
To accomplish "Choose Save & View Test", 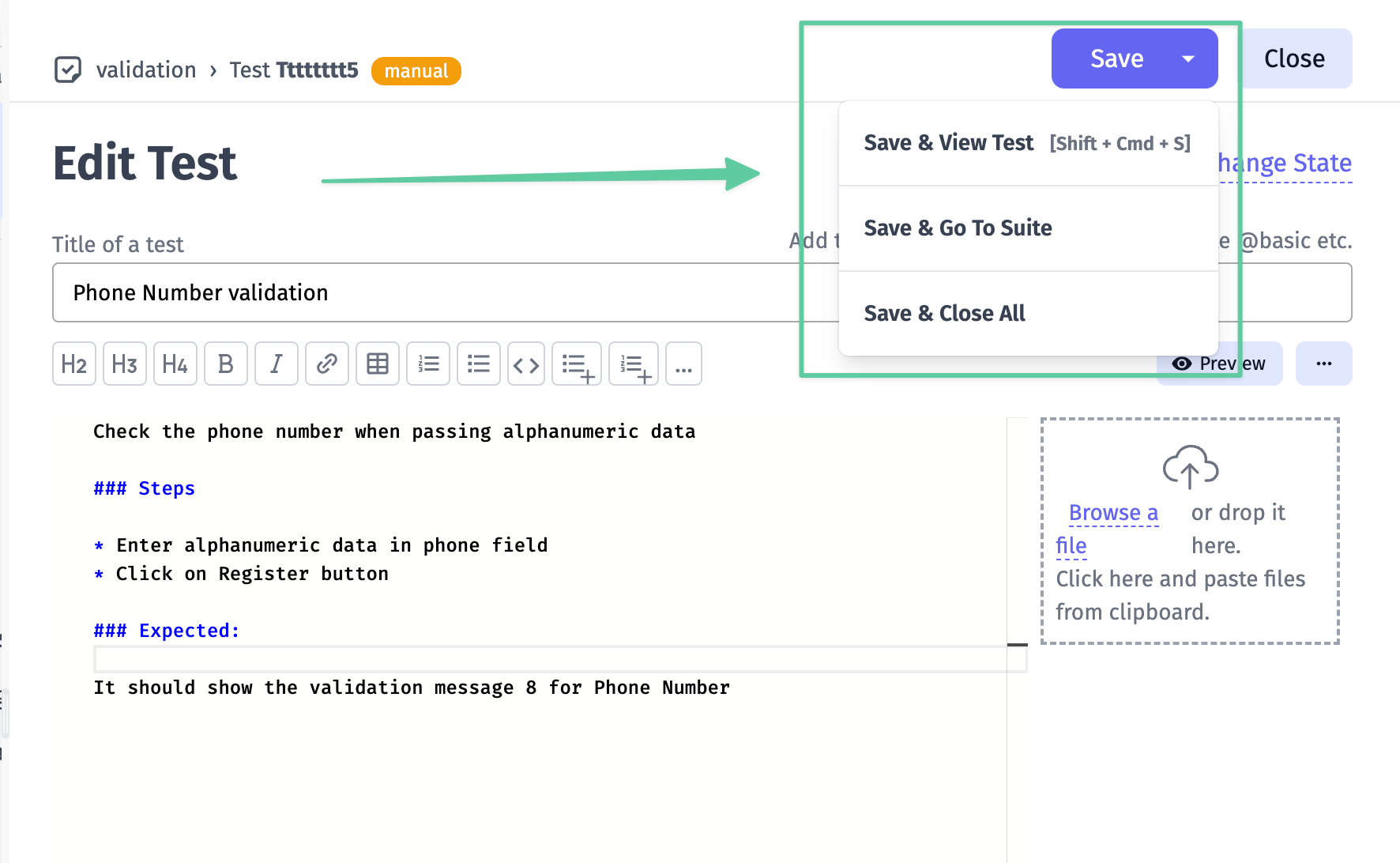I will coord(1028,143).
